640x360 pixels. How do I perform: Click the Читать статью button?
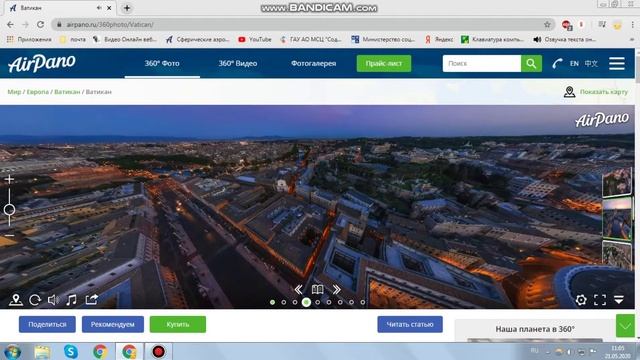point(410,324)
